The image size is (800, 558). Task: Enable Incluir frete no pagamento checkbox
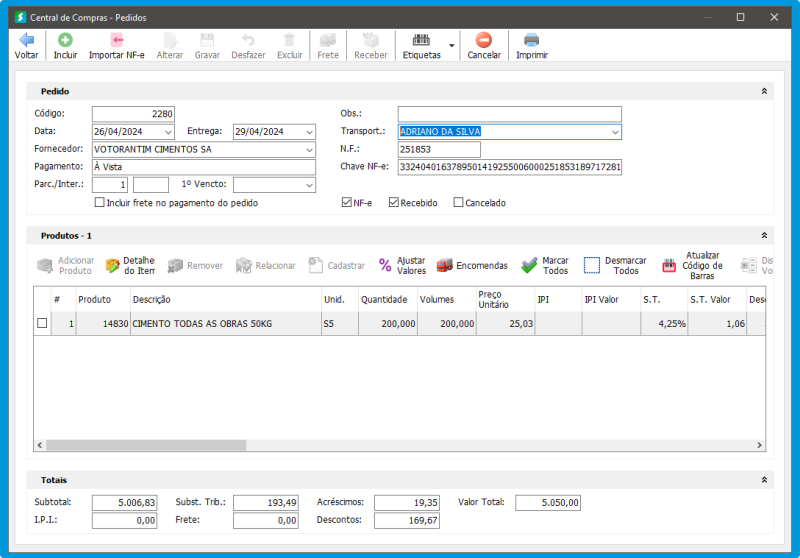tap(99, 203)
